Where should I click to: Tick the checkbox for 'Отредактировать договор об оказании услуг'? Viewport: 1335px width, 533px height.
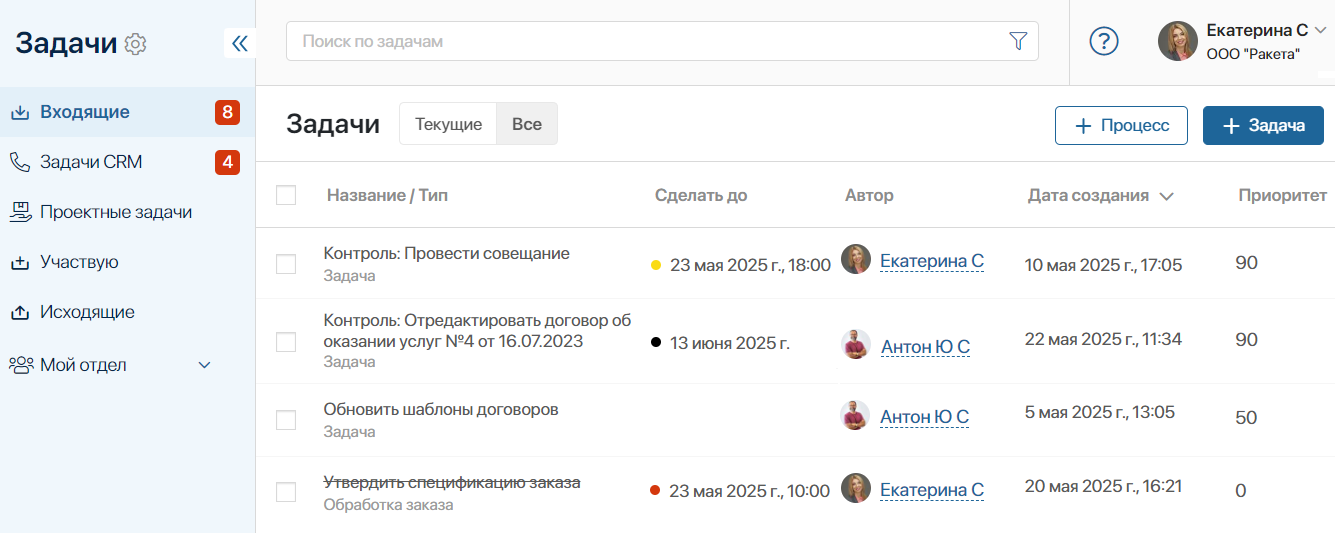pos(286,342)
